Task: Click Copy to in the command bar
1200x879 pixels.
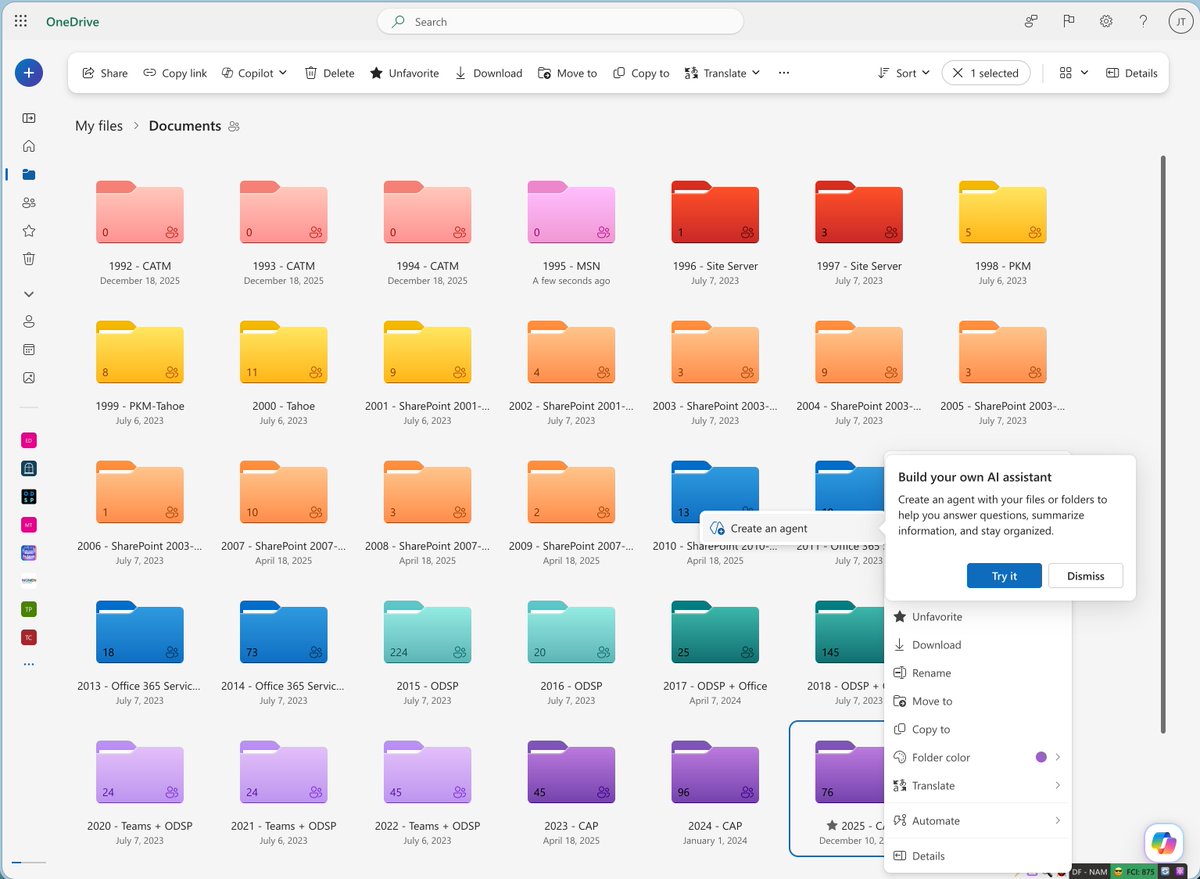Action: click(x=641, y=73)
